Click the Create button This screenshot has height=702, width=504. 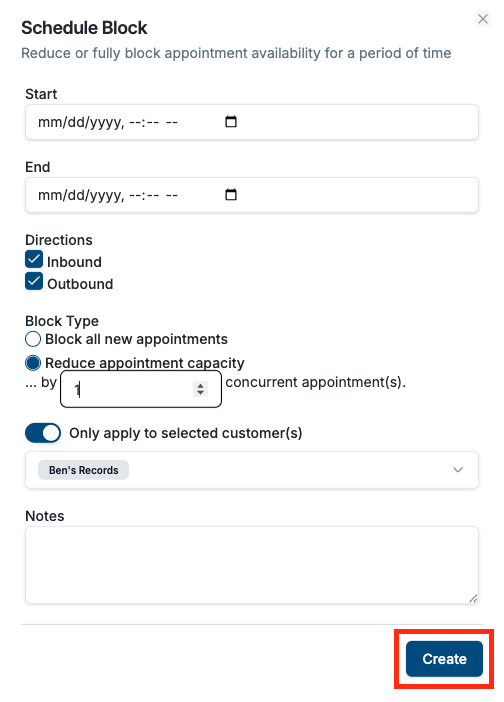pos(444,659)
